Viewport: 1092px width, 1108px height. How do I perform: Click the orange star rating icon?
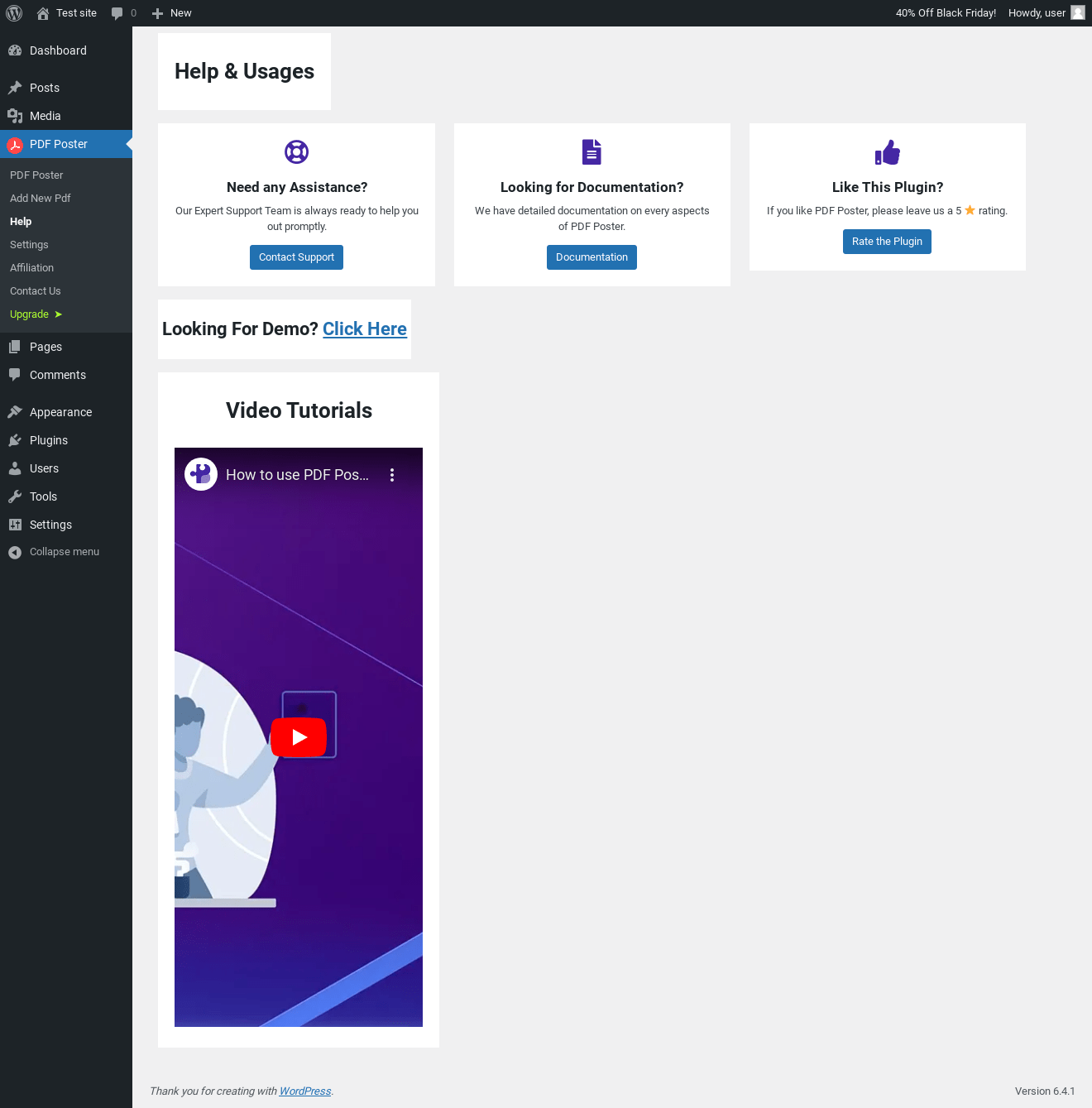pyautogui.click(x=970, y=210)
